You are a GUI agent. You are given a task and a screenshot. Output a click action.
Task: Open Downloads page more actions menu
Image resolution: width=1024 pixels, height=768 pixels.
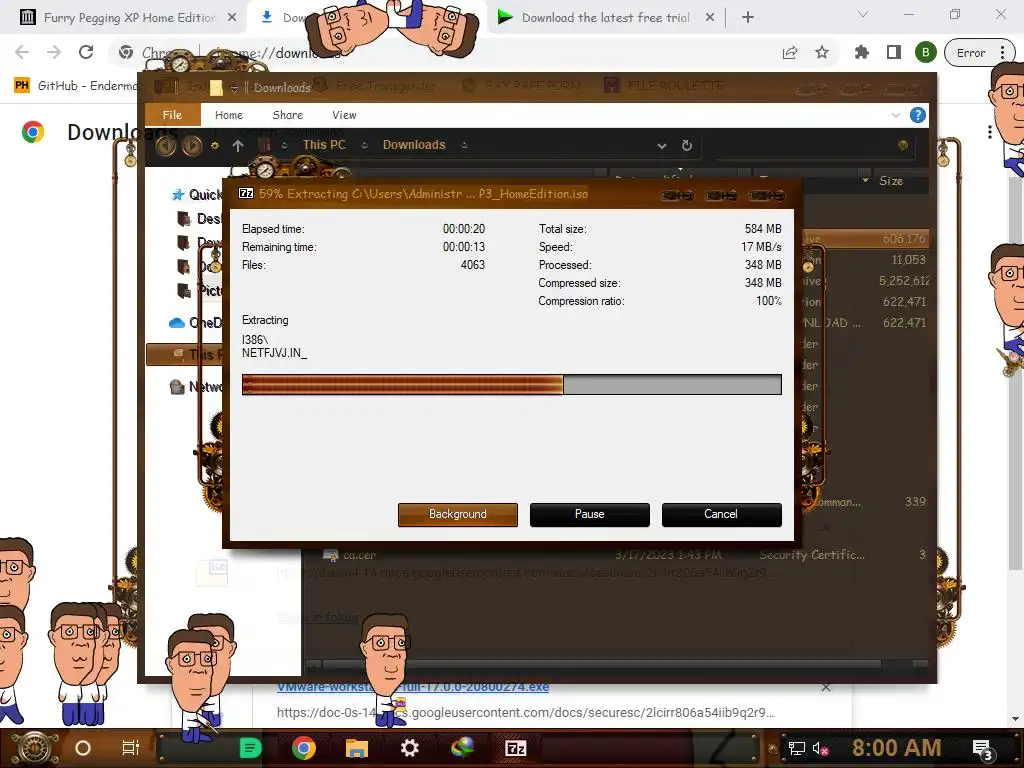click(x=990, y=133)
